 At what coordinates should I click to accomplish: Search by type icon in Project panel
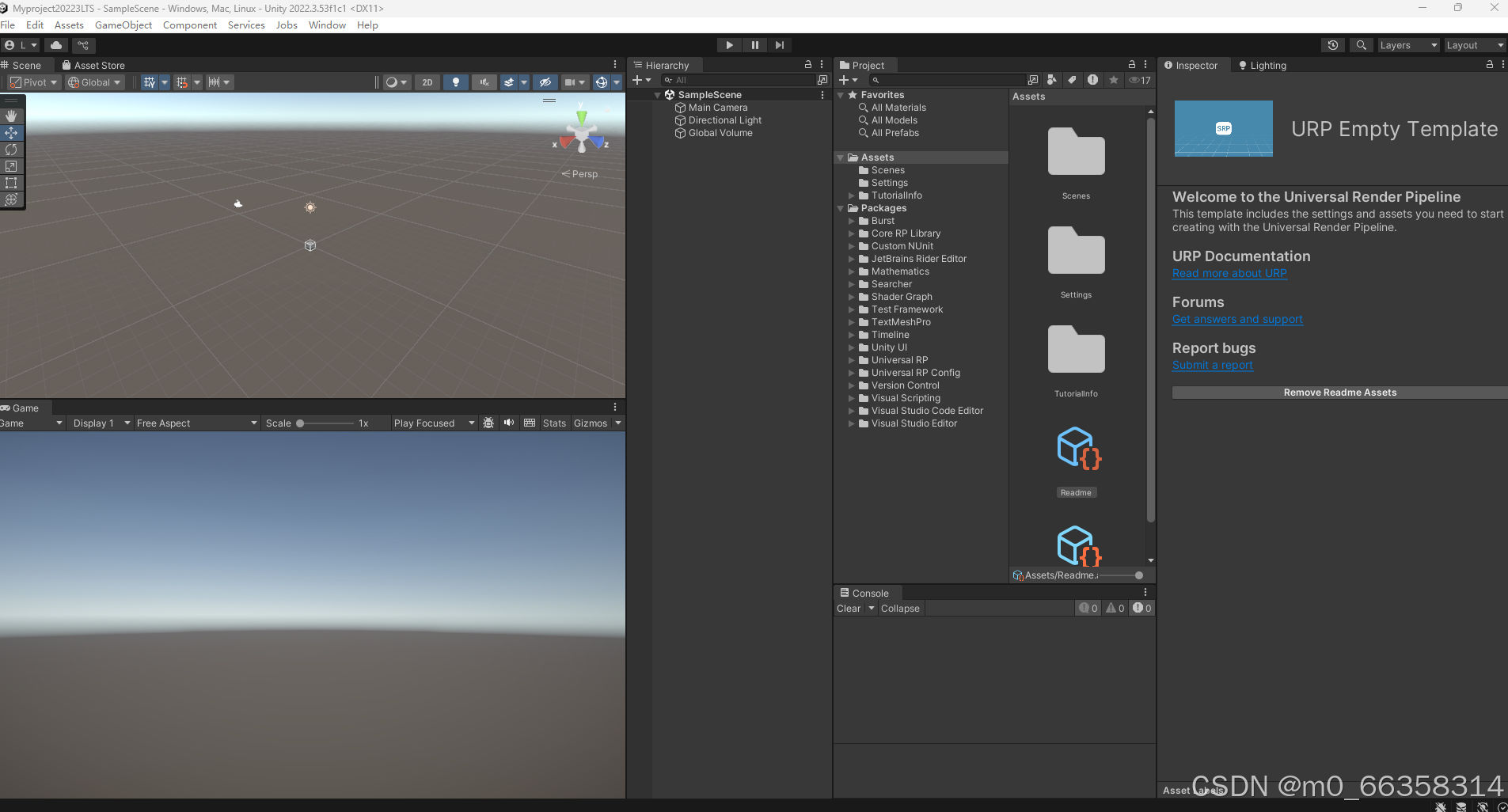pos(1051,80)
